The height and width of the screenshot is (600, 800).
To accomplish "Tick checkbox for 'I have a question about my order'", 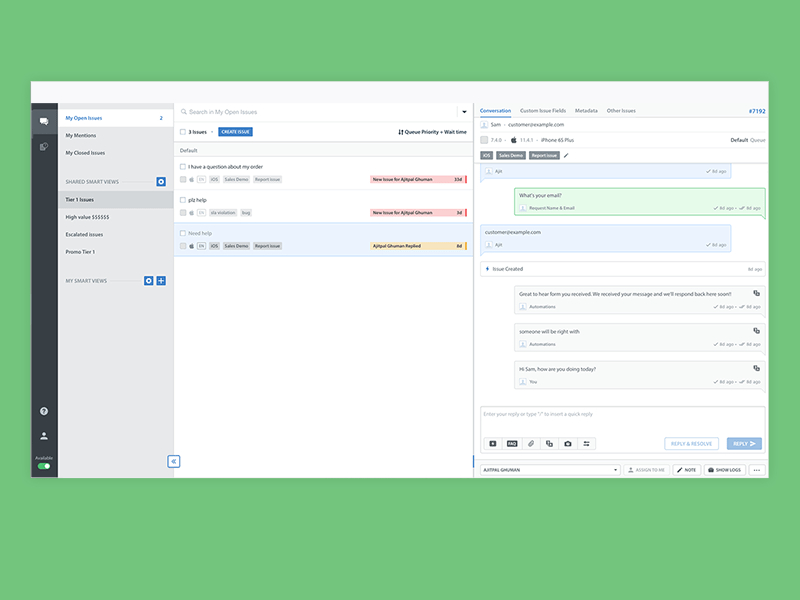I will (183, 166).
